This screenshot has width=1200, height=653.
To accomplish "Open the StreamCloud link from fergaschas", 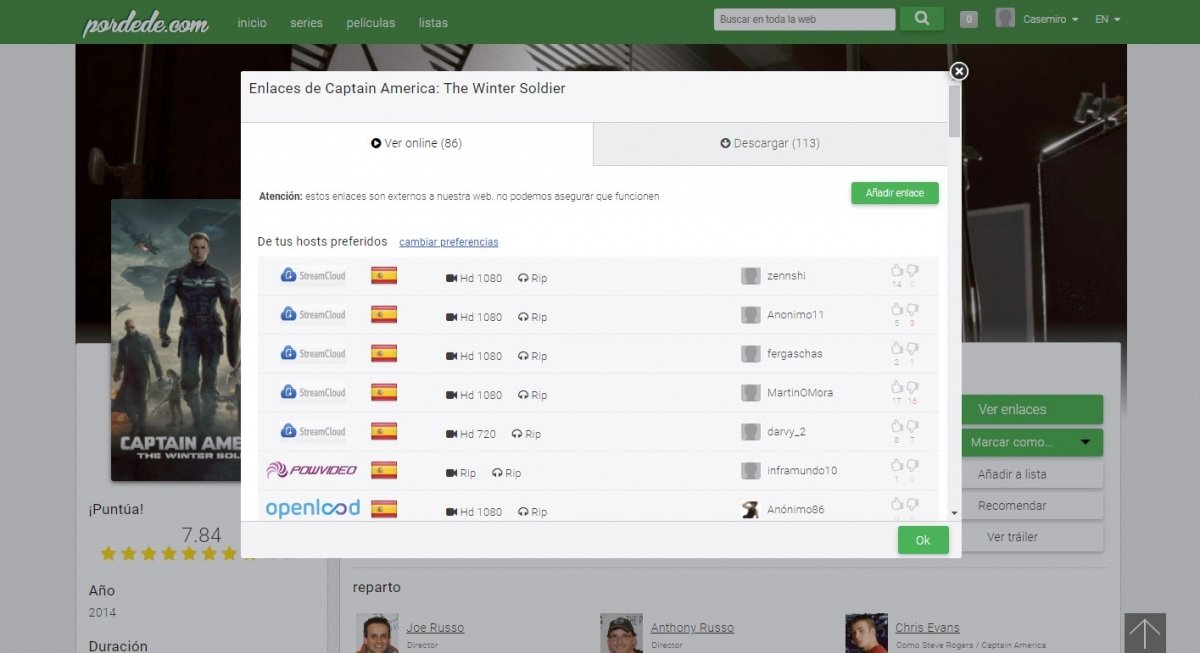I will [x=313, y=354].
